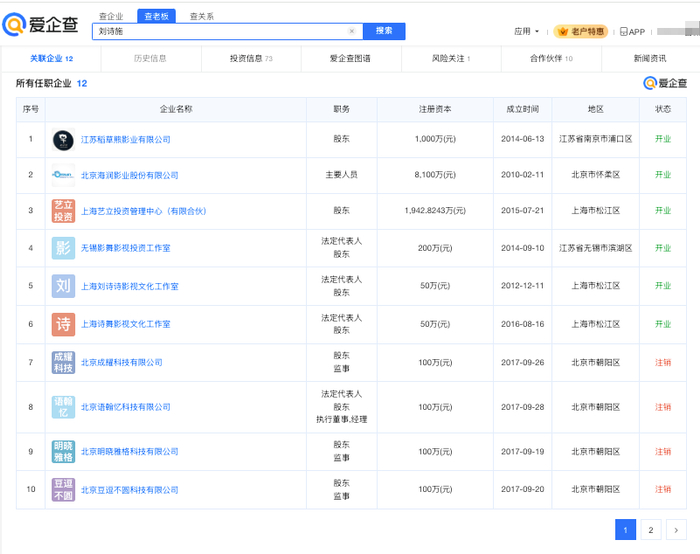Open the 风险关注 tab
Image resolution: width=700 pixels, height=554 pixels.
(x=451, y=59)
